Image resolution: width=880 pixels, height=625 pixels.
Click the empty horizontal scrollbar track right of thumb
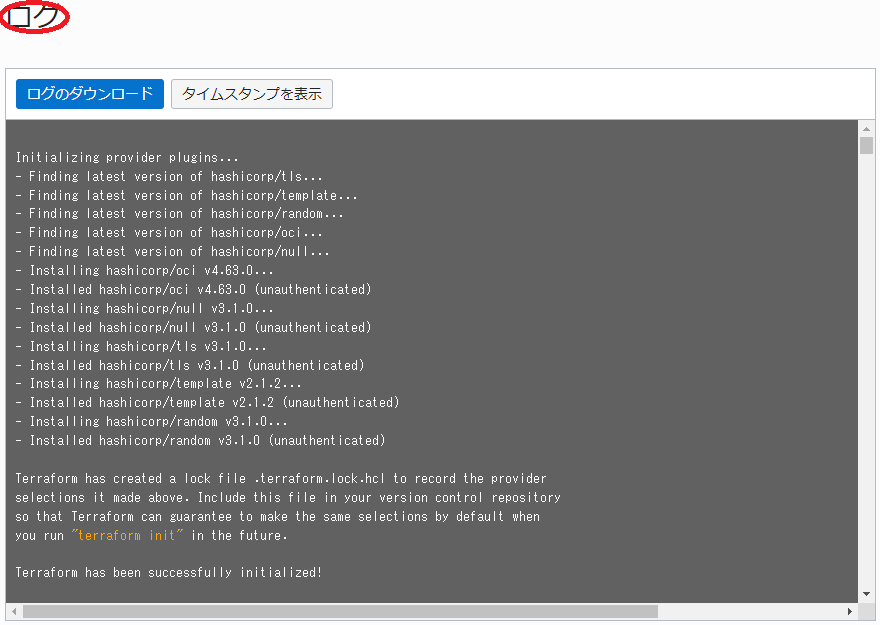pos(750,611)
